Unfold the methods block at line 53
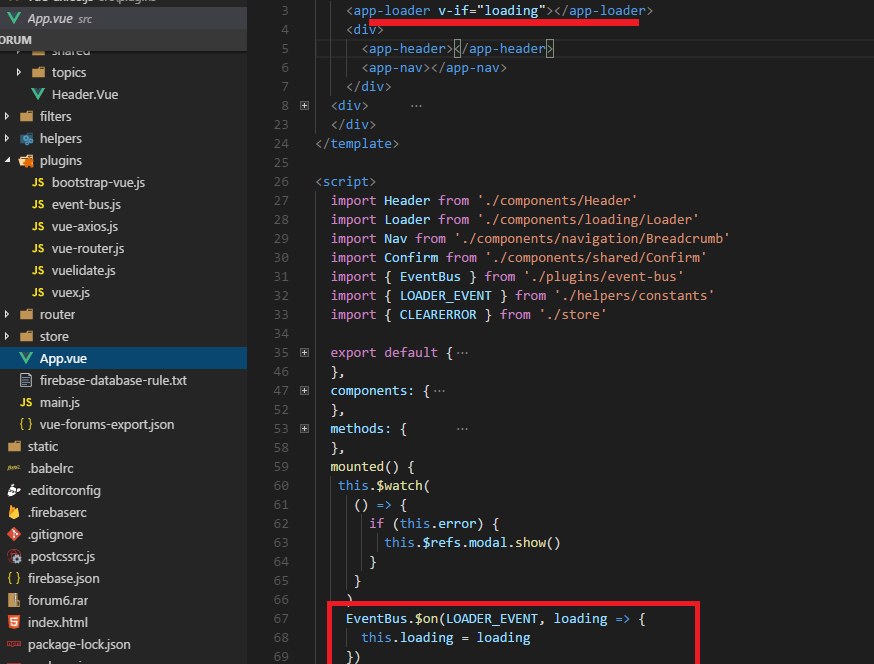This screenshot has width=874, height=664. click(x=304, y=428)
